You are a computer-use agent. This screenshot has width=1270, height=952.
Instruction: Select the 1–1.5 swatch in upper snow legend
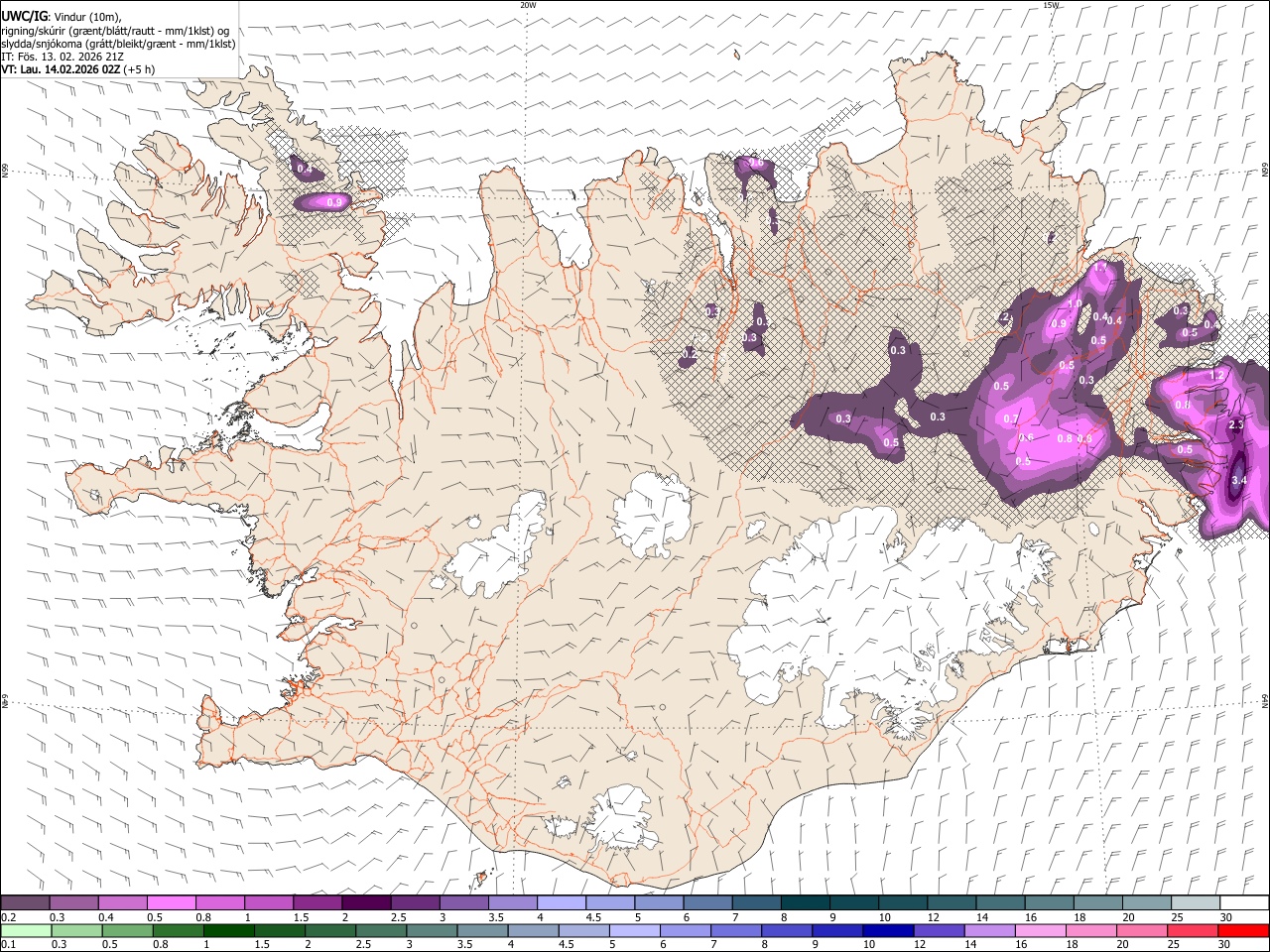tap(269, 902)
